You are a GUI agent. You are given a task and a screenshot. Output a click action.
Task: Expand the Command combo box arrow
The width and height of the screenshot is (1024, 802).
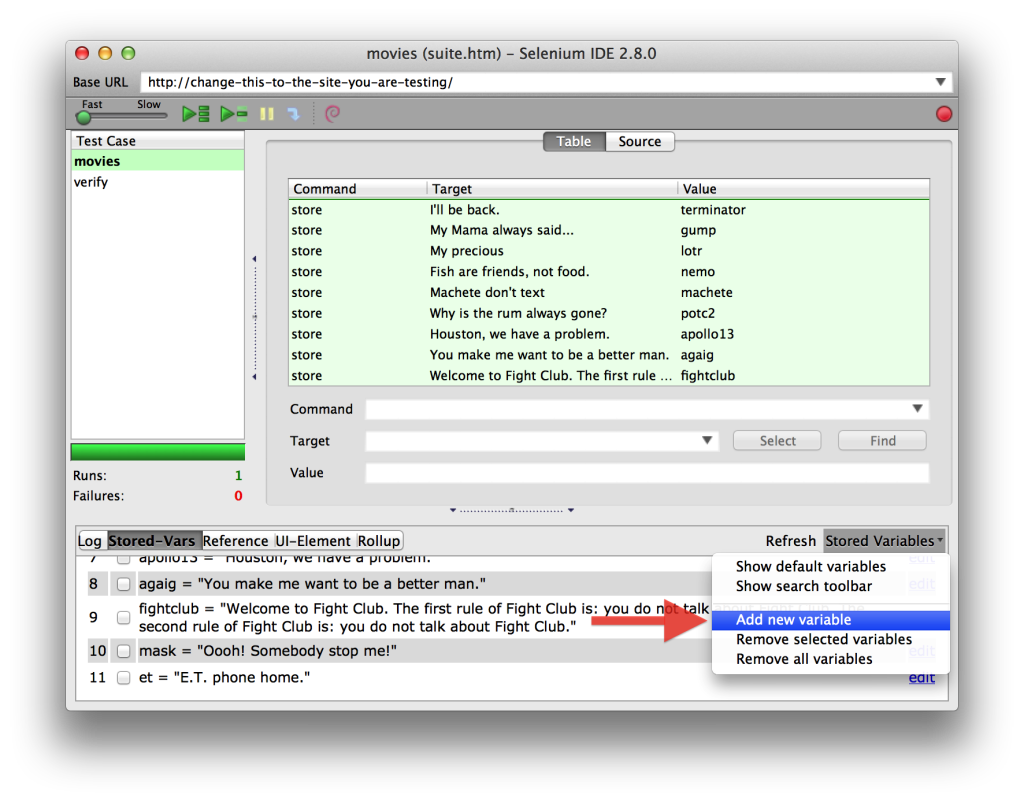(918, 409)
